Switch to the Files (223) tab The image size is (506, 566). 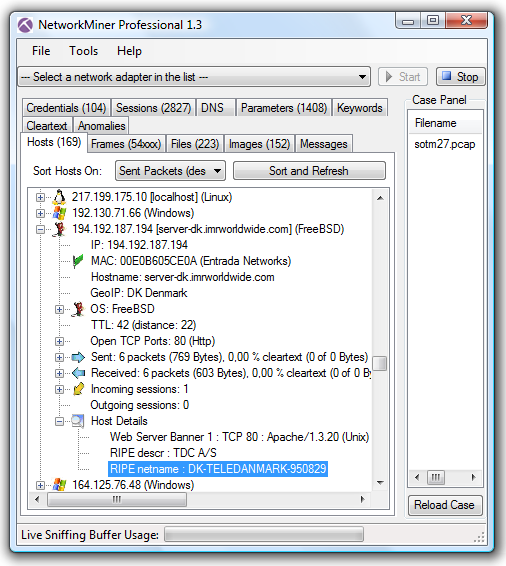(195, 144)
